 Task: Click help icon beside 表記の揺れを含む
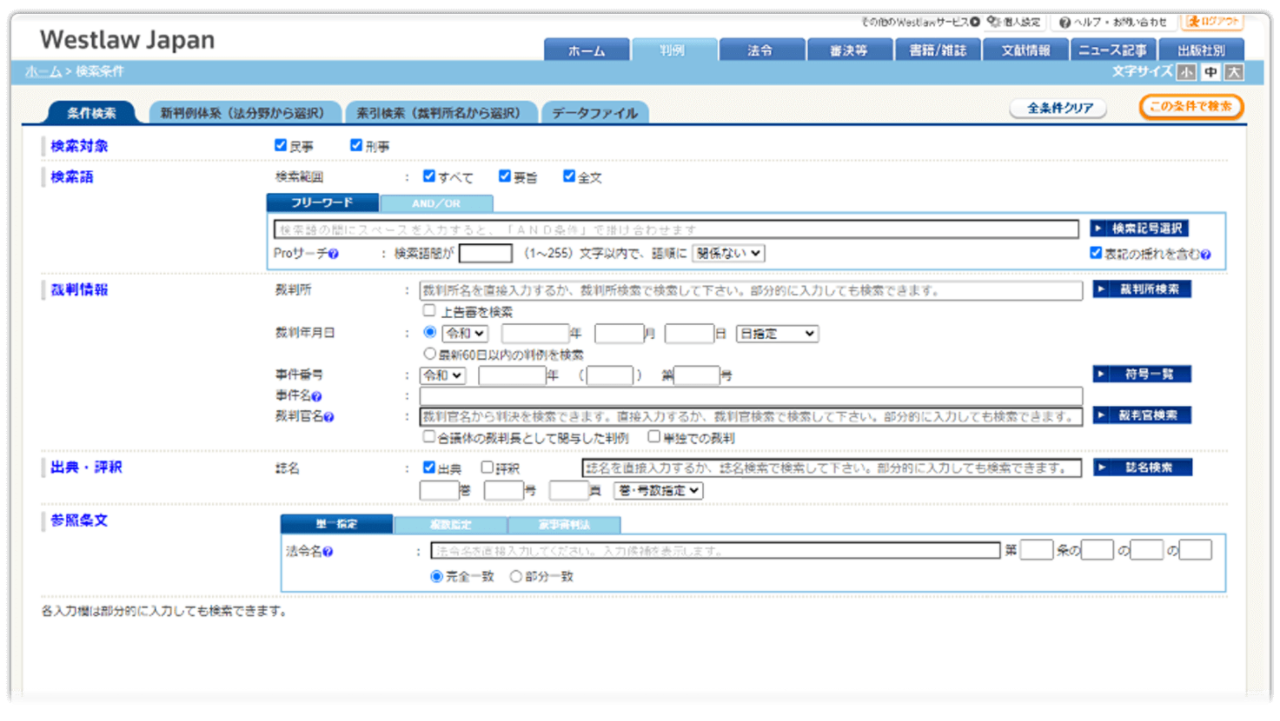pos(1206,254)
